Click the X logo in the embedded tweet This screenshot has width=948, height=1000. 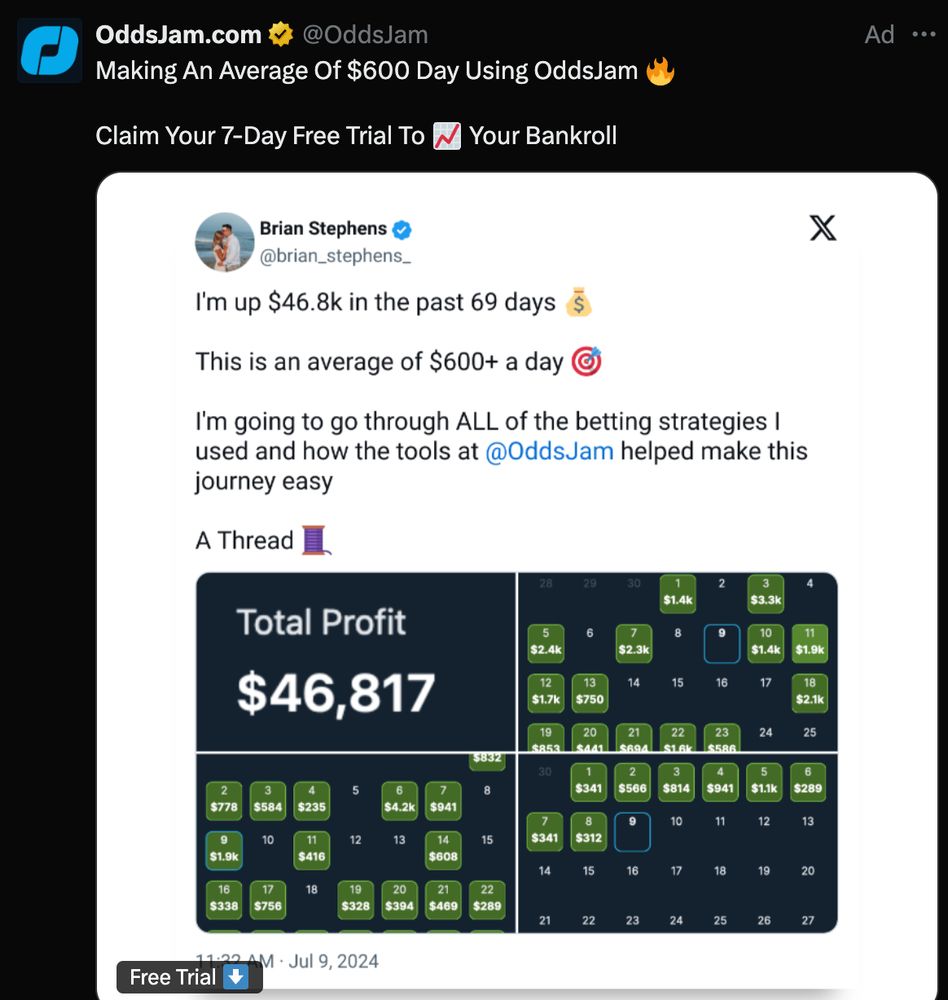click(x=822, y=229)
